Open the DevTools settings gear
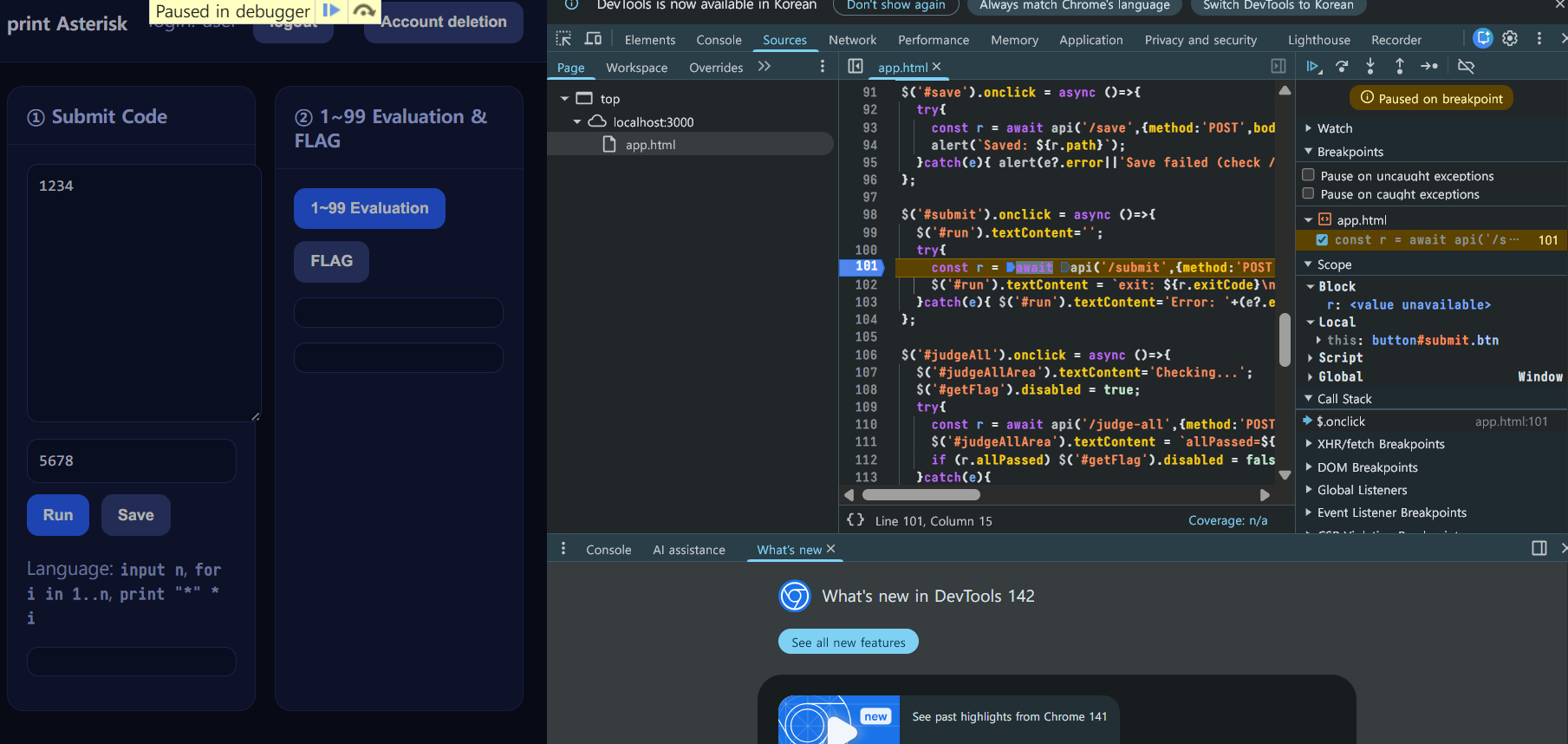 [1510, 38]
